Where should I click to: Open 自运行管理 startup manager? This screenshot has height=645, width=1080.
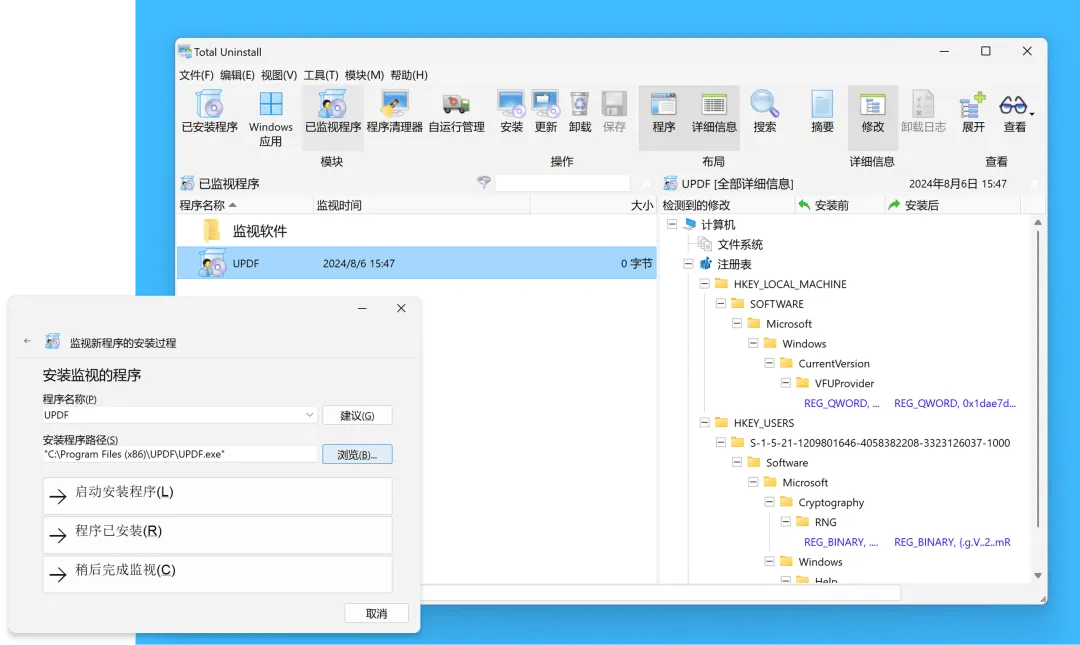pos(456,112)
